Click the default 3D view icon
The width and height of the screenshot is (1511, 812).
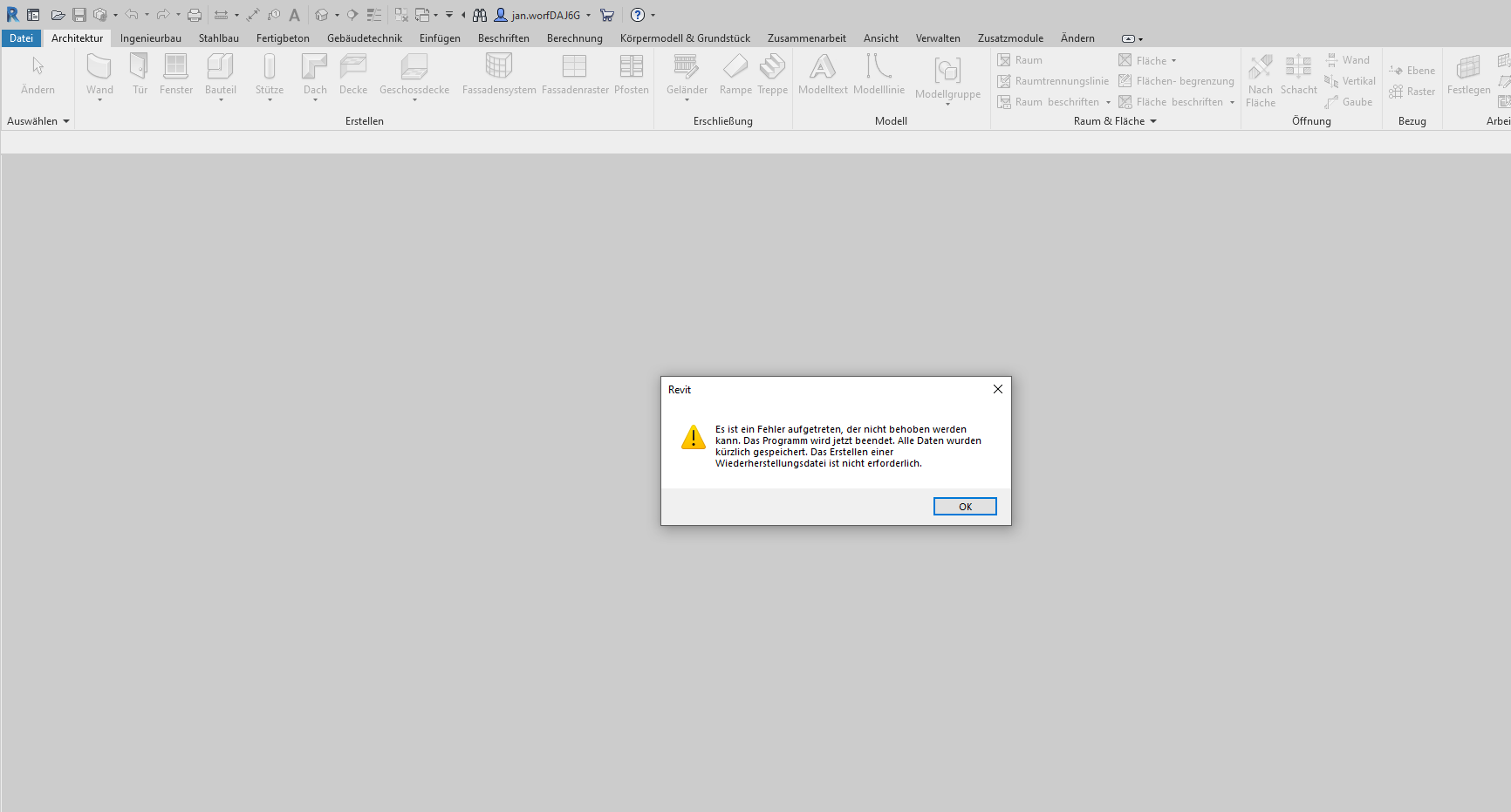pyautogui.click(x=322, y=15)
